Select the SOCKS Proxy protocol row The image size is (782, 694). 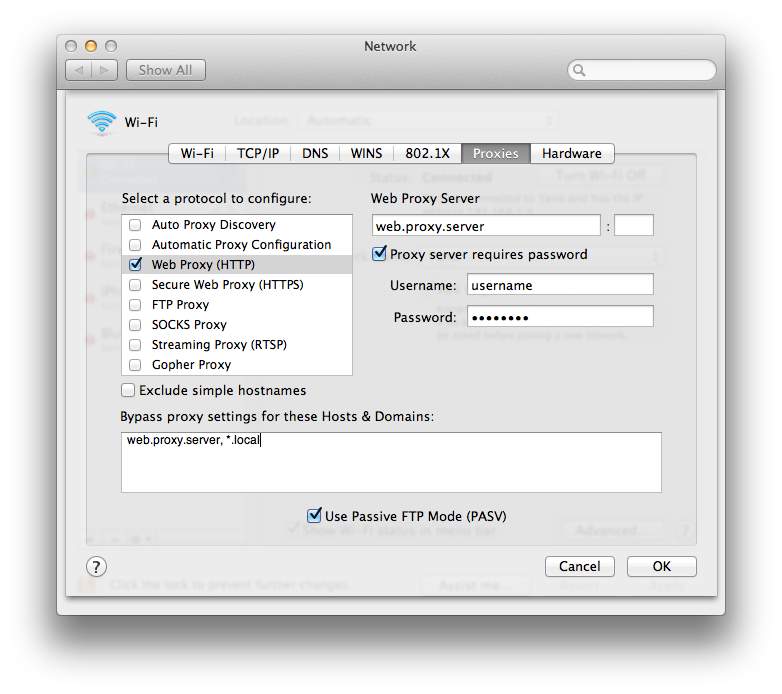point(237,325)
